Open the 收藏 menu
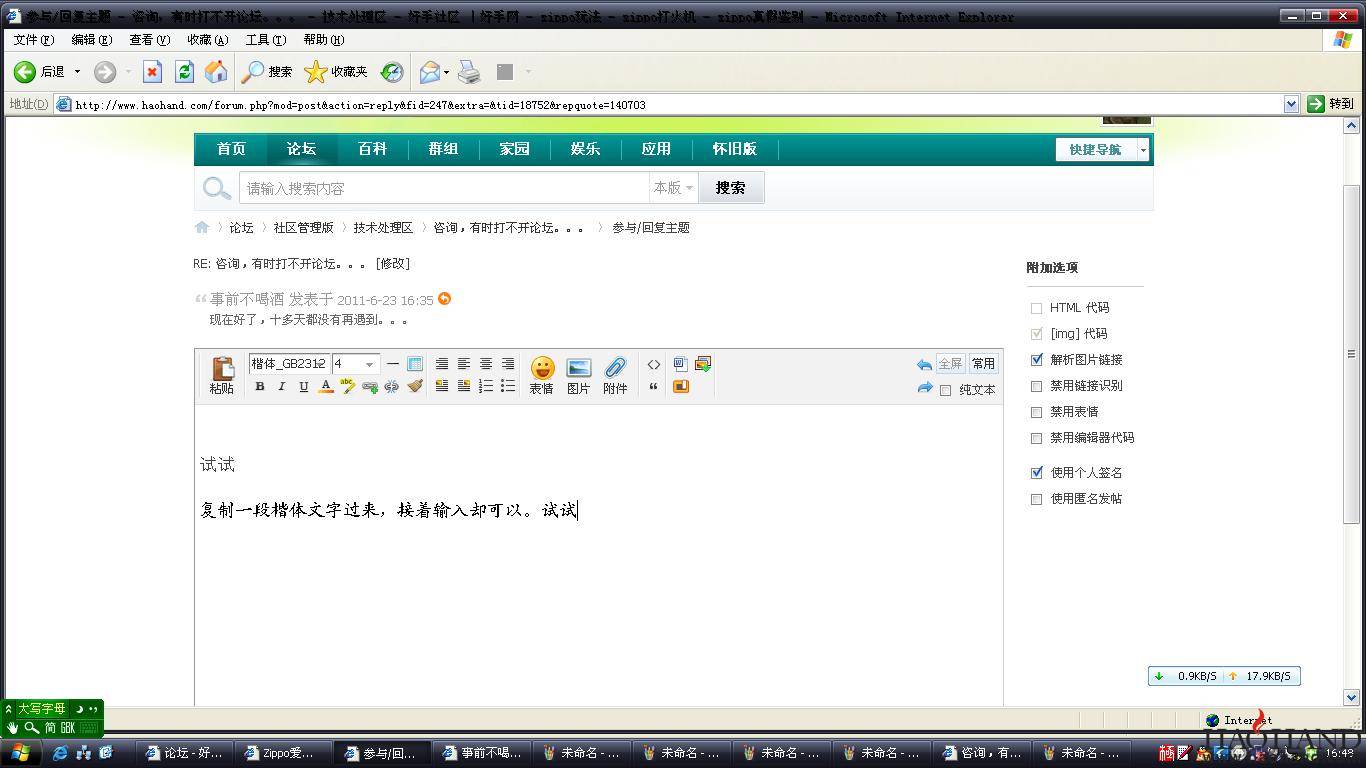 pyautogui.click(x=207, y=40)
